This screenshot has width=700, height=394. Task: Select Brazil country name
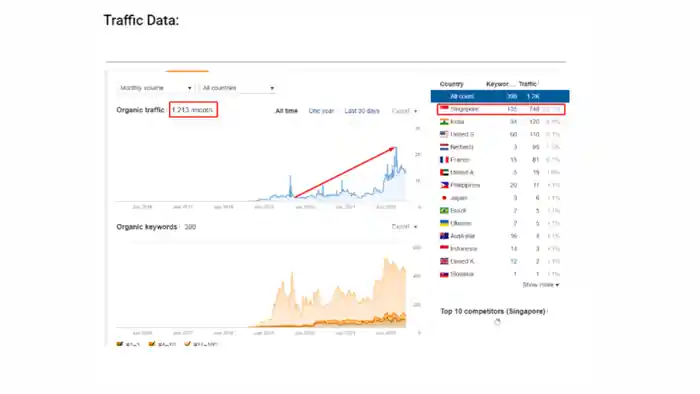point(458,211)
